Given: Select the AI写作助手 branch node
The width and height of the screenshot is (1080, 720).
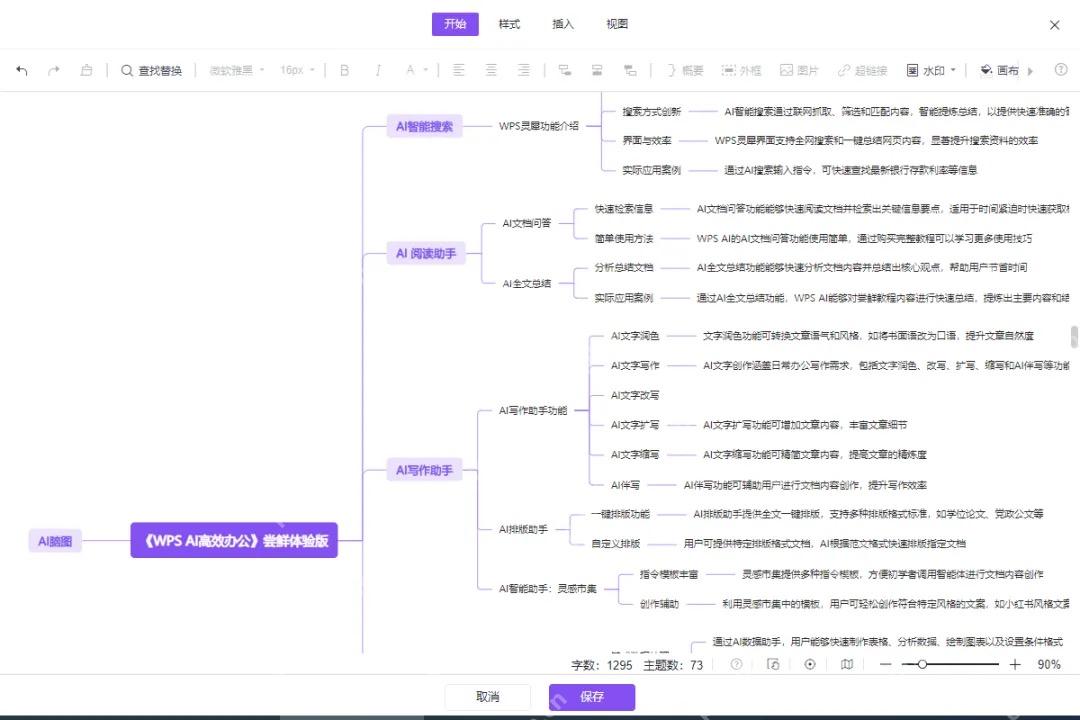Looking at the screenshot, I should (x=424, y=471).
